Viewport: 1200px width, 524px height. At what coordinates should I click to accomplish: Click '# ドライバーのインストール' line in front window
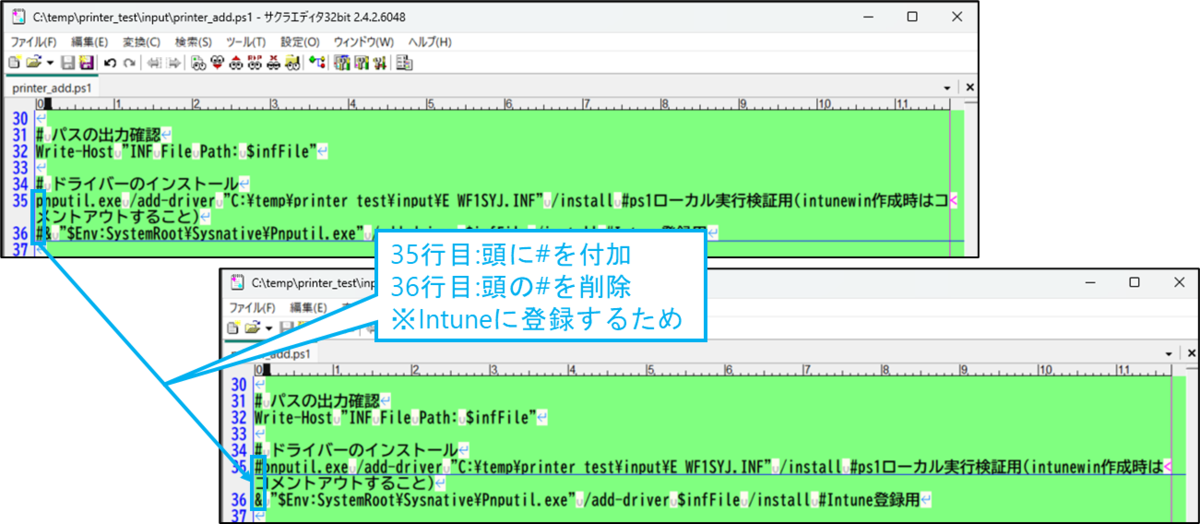click(356, 449)
